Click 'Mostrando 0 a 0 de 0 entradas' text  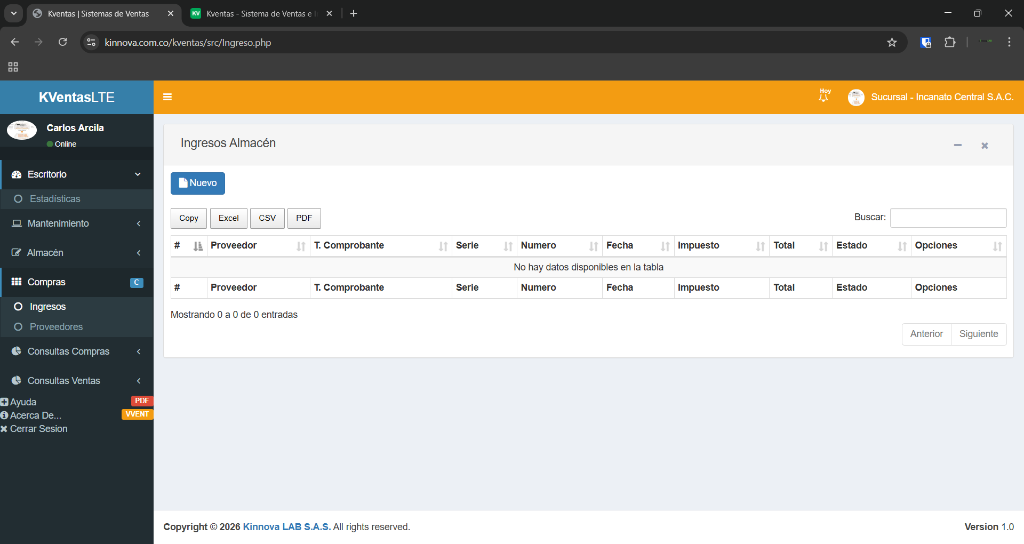pyautogui.click(x=234, y=315)
